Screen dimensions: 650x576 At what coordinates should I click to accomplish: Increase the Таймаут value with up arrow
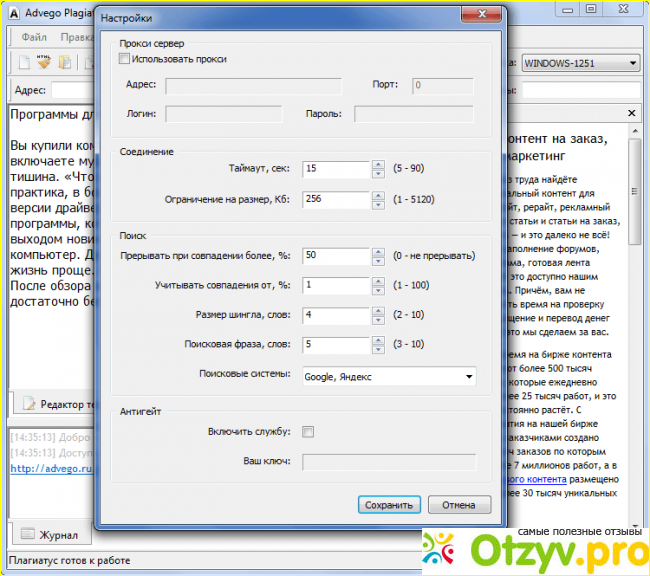click(x=377, y=165)
